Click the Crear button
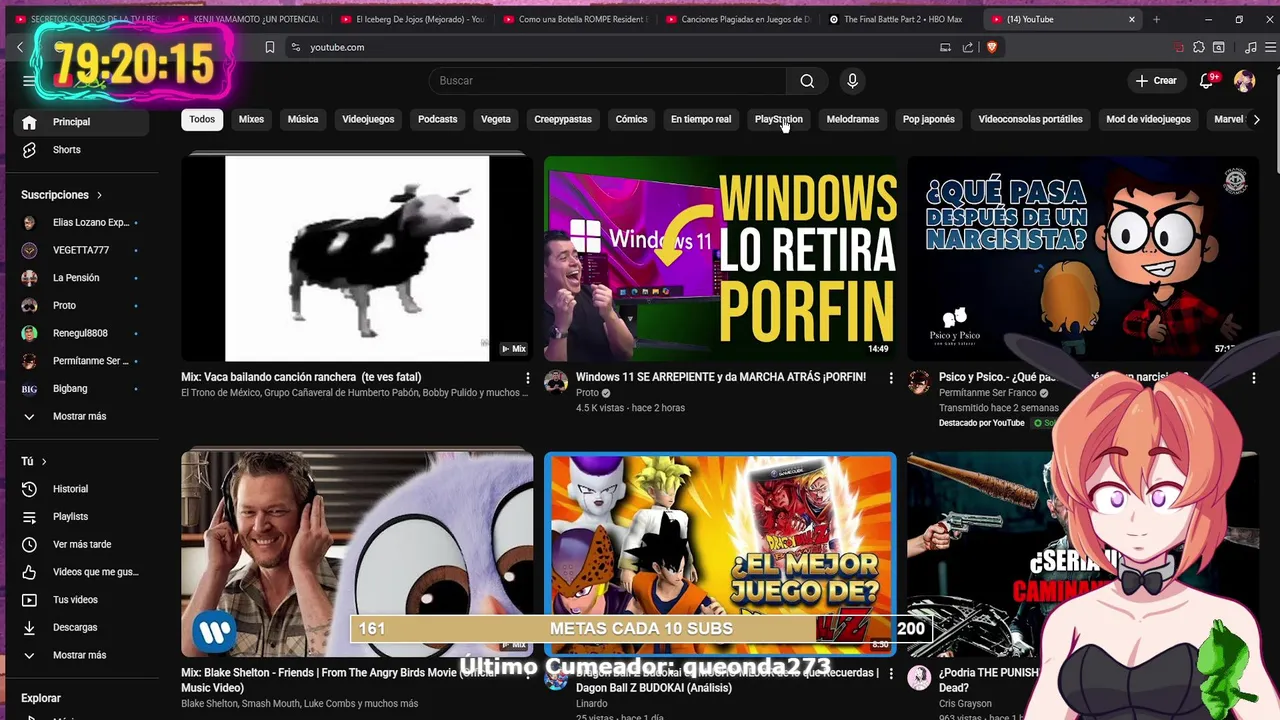Image resolution: width=1280 pixels, height=720 pixels. point(1157,81)
